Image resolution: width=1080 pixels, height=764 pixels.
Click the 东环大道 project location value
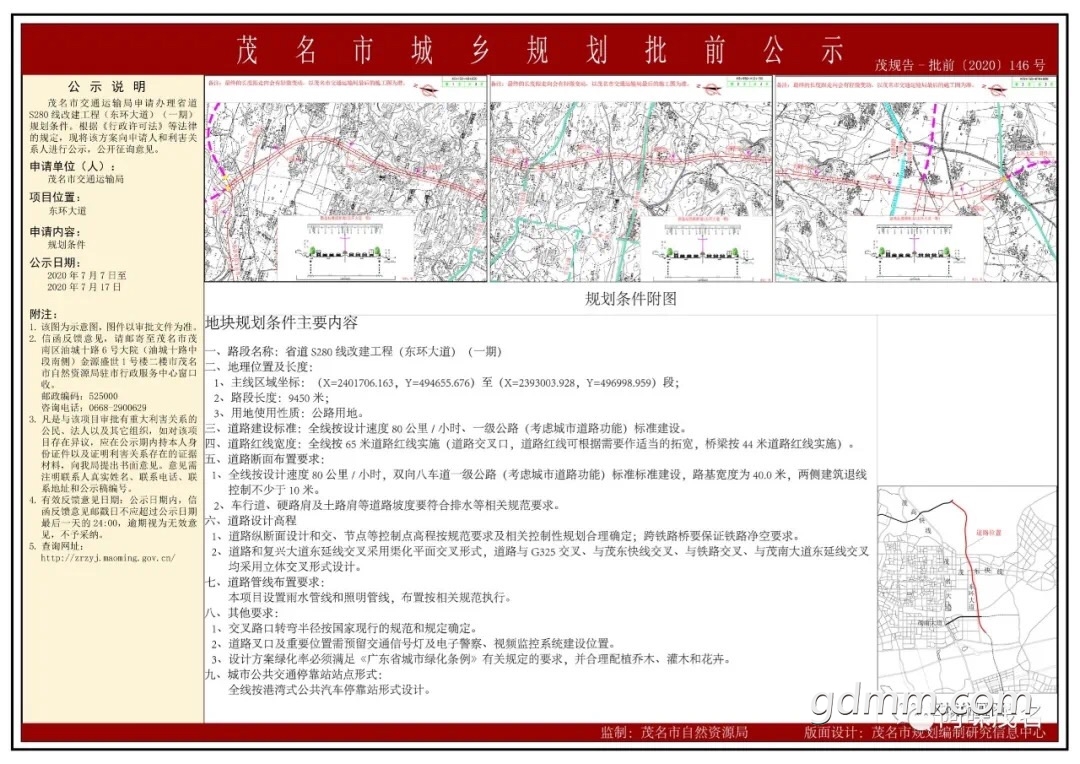[67, 211]
